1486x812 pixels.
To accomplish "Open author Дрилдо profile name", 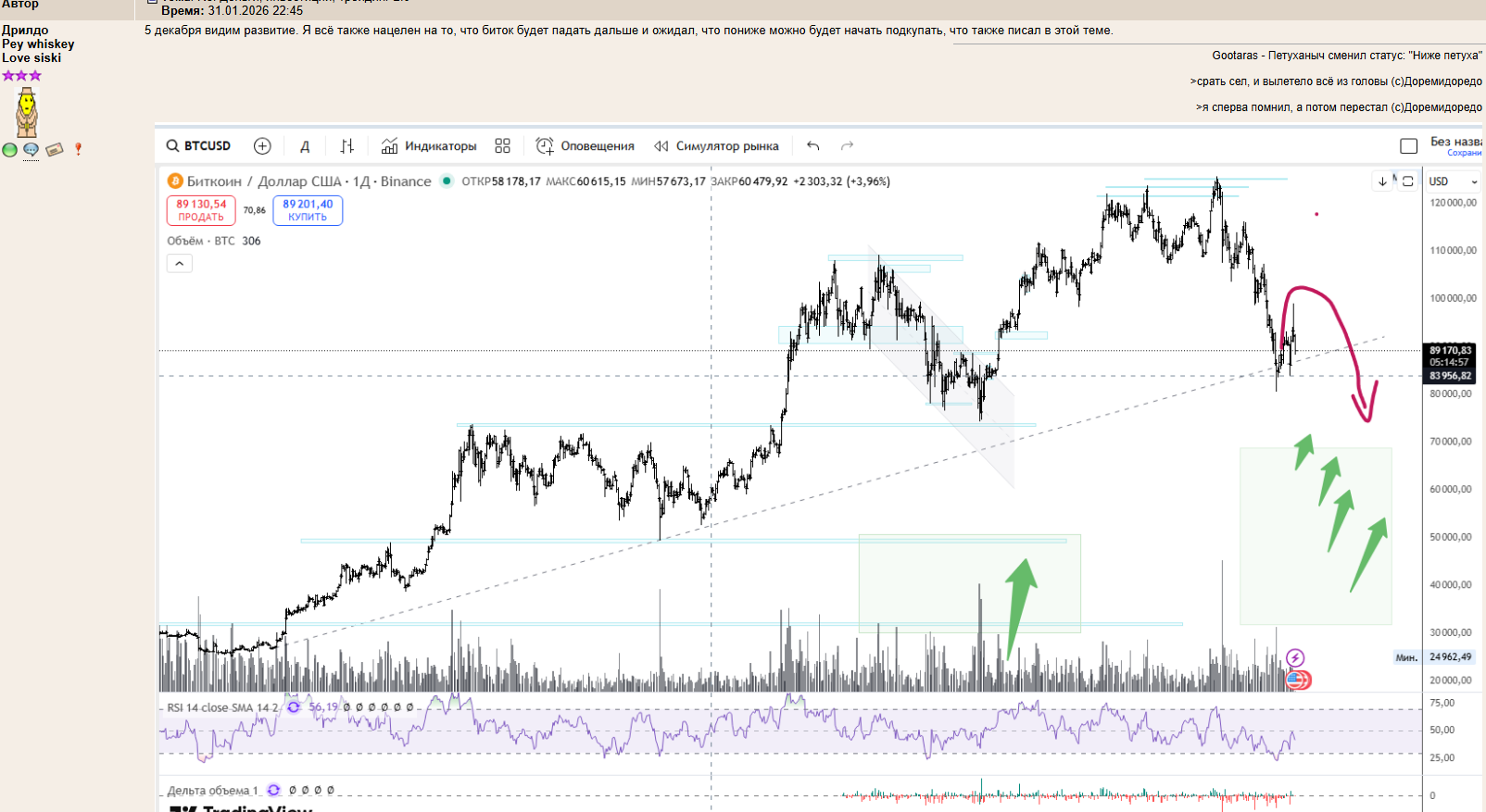I will click(x=25, y=31).
